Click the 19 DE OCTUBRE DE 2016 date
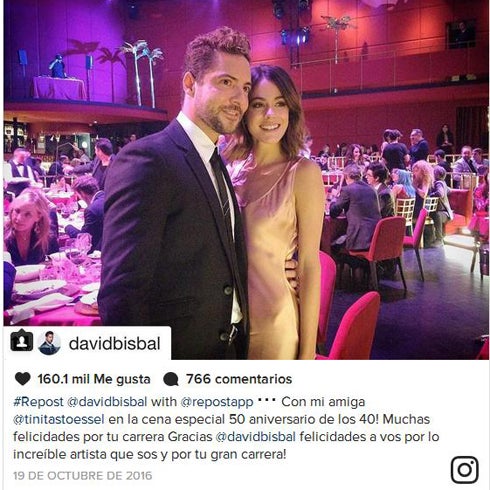The image size is (490, 490). point(83,476)
